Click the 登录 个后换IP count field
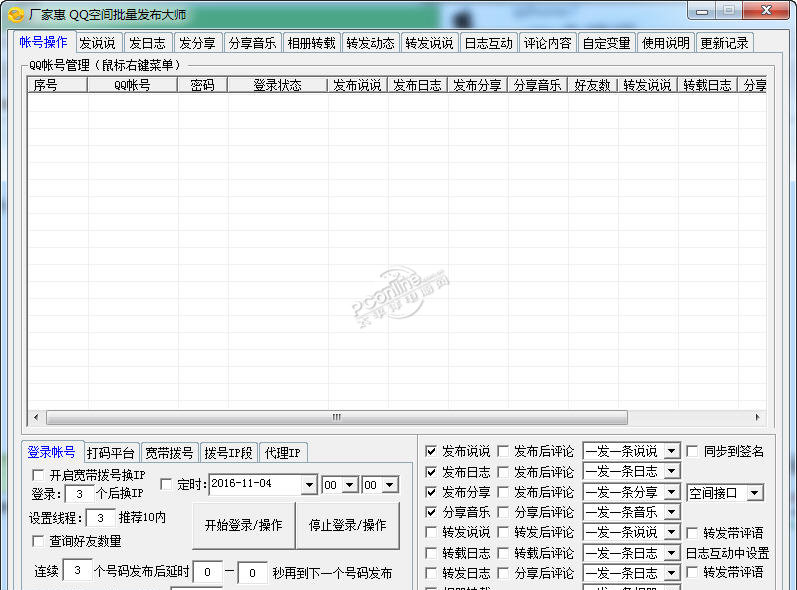Image resolution: width=797 pixels, height=590 pixels. (79, 494)
